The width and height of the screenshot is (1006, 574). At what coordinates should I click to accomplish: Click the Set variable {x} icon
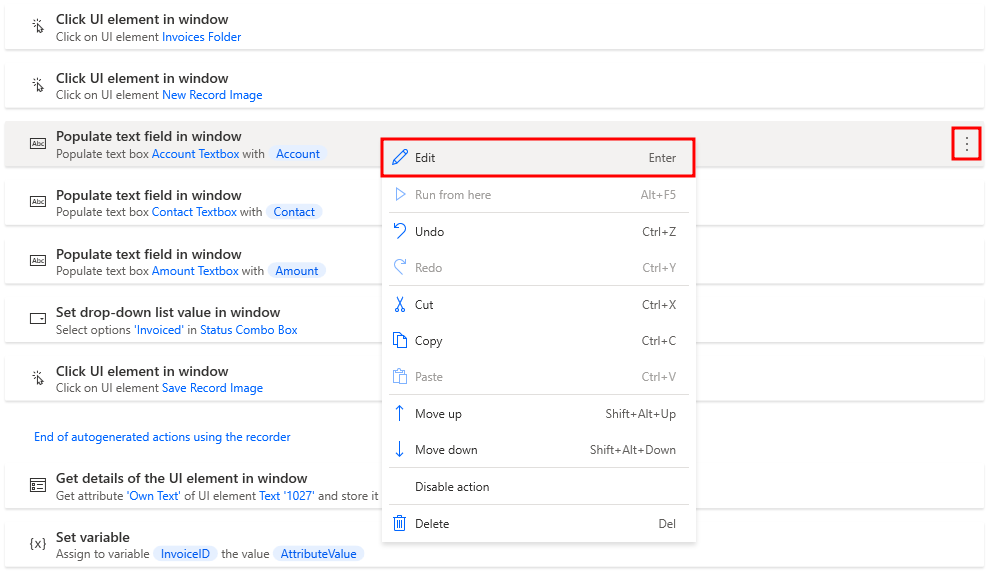point(38,544)
